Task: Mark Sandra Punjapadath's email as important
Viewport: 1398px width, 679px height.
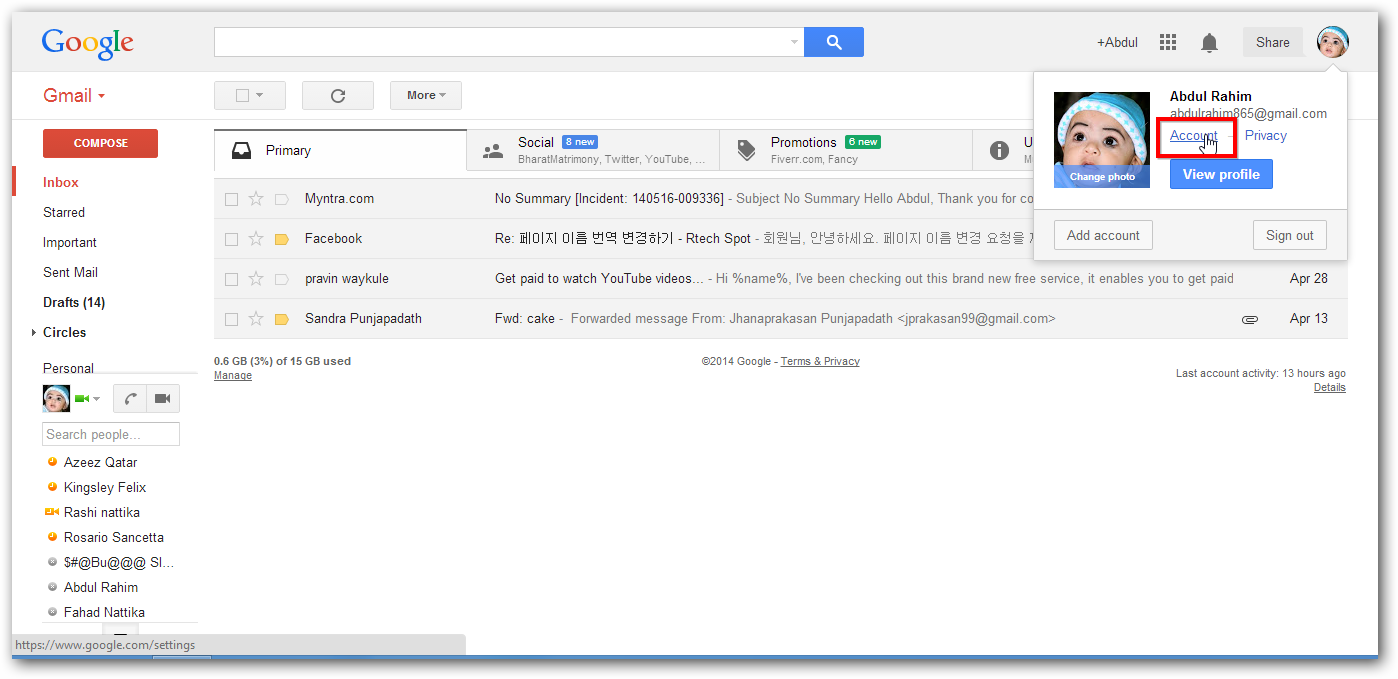Action: pos(281,318)
